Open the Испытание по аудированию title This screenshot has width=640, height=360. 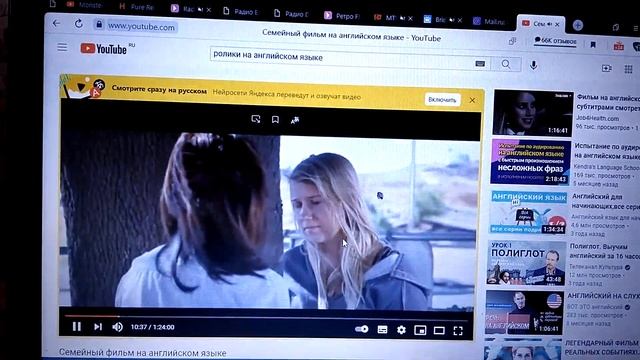[x=607, y=151]
